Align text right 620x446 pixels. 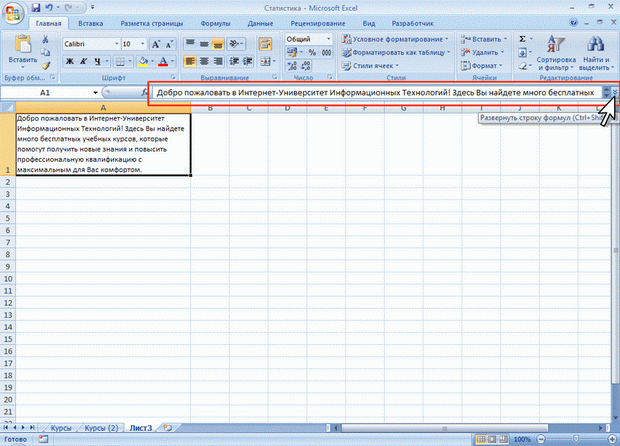click(x=218, y=61)
